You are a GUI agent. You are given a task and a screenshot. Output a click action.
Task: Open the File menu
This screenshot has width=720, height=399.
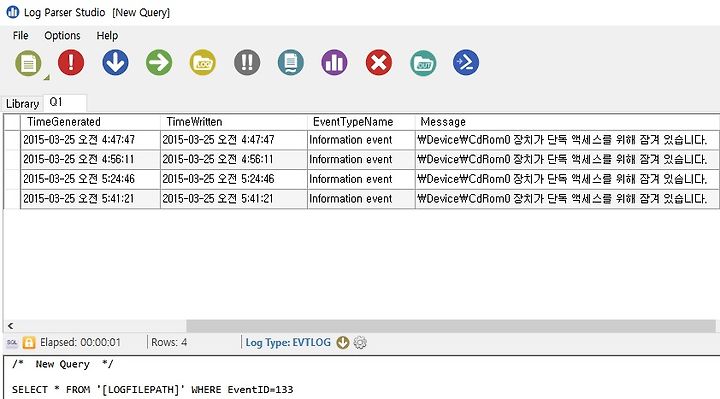(21, 35)
